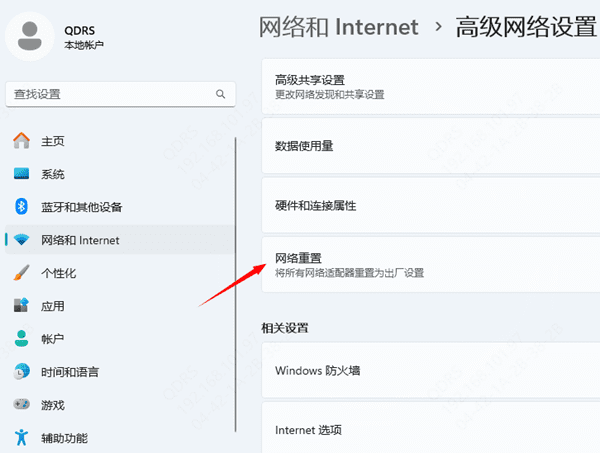Screen dimensions: 600x453
Task: Click the accessibility figure icon for 辅助功能
Action: pyautogui.click(x=21, y=437)
